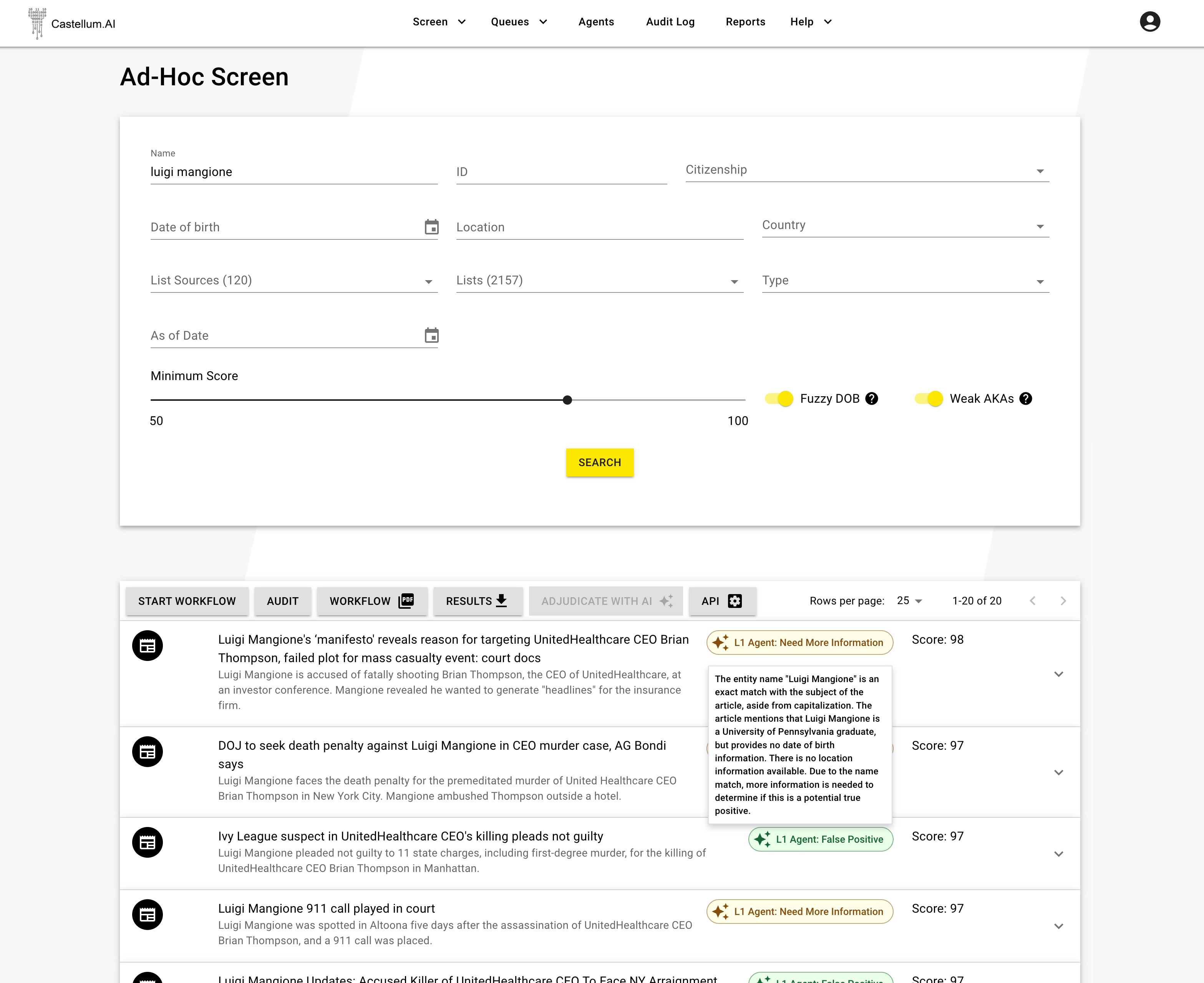This screenshot has width=1204, height=983.
Task: Disable the Weak AKAs switch
Action: tap(929, 399)
